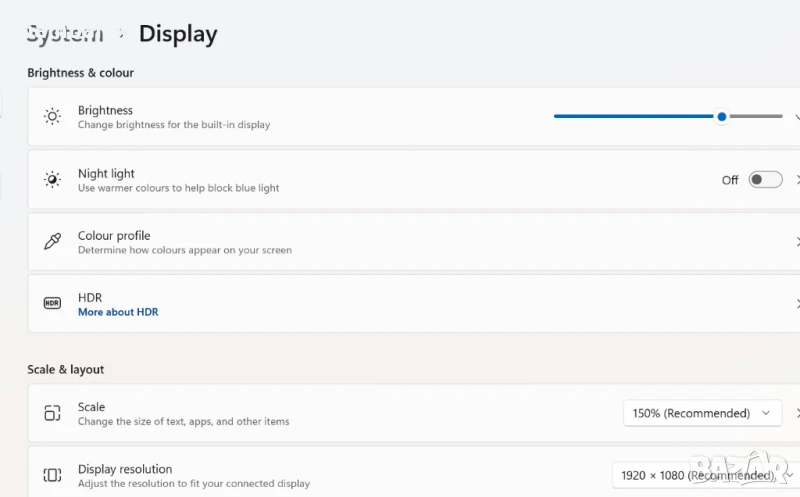Click the Scale icon
The image size is (800, 497).
52,413
